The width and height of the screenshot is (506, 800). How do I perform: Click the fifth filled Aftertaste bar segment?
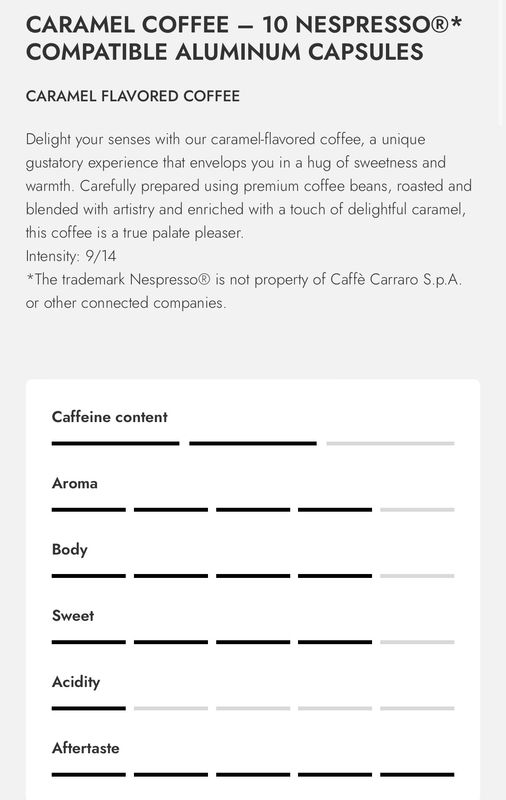pos(417,775)
